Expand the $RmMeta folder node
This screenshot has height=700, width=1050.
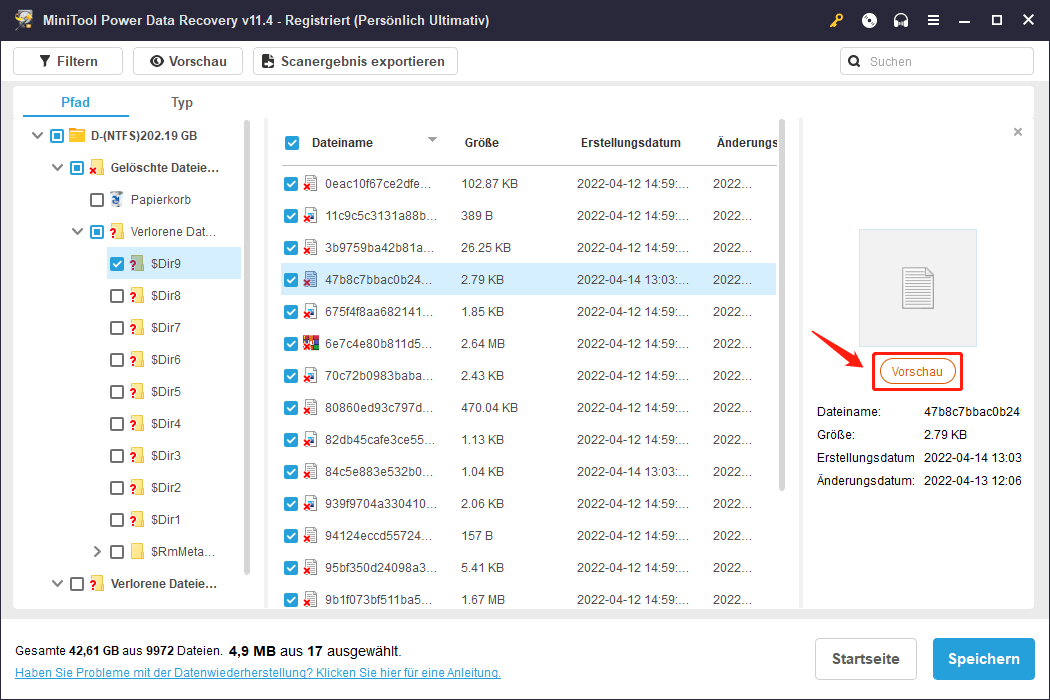tap(97, 551)
